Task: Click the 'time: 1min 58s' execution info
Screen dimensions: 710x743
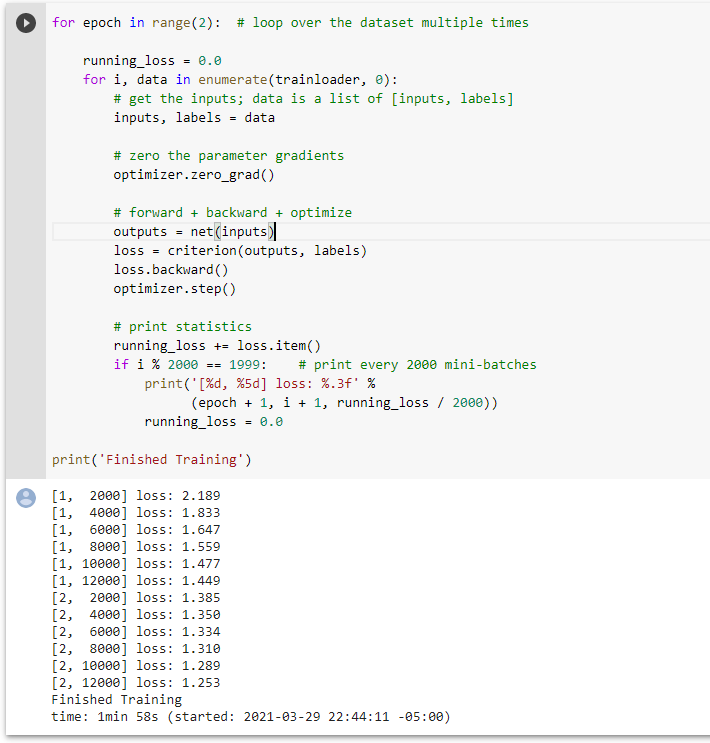Action: click(105, 717)
